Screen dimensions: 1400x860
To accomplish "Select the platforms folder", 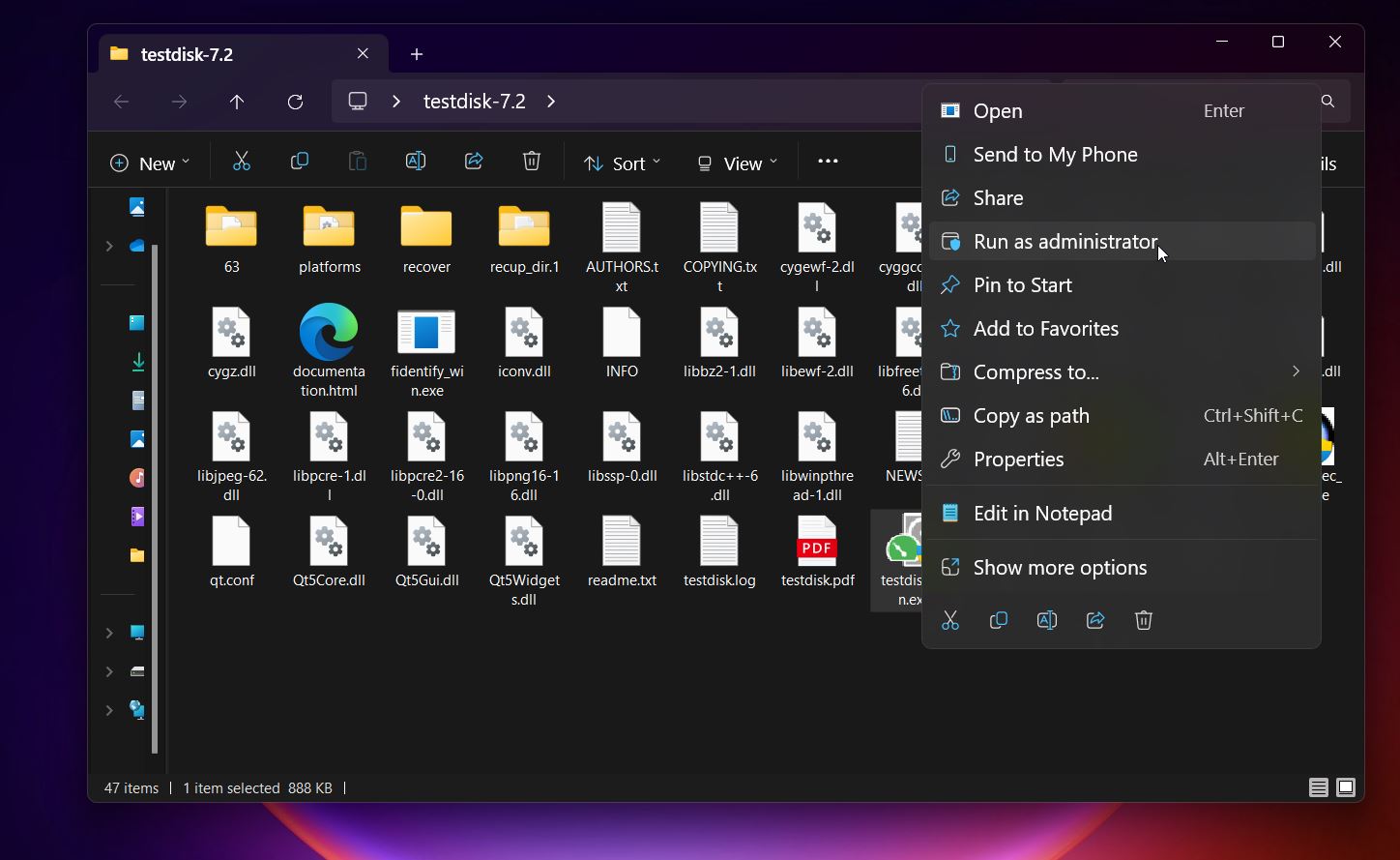I will coord(329,240).
